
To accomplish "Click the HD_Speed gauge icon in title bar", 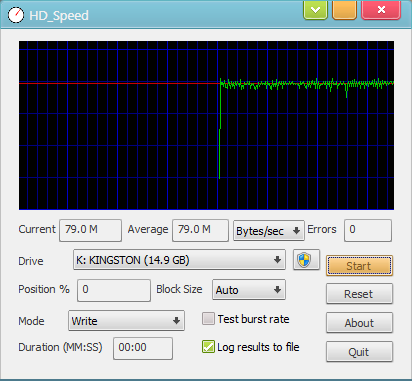I will (x=15, y=15).
